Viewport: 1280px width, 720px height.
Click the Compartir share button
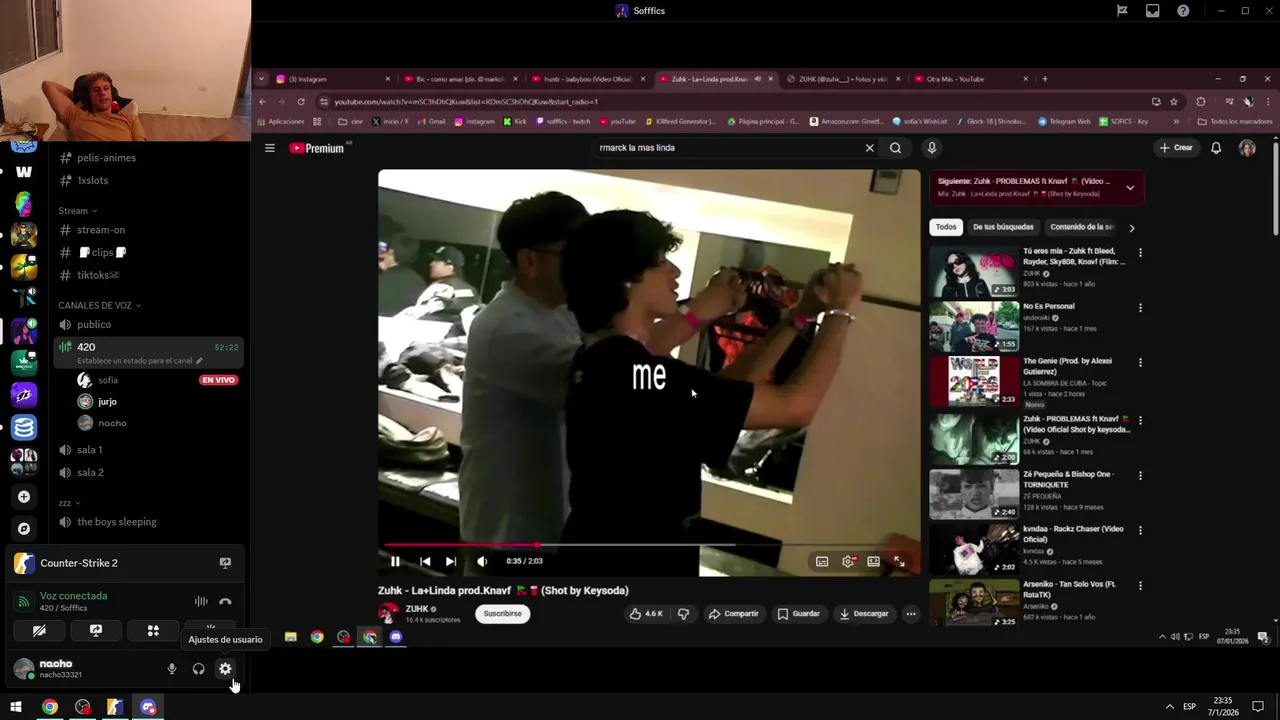click(x=734, y=614)
